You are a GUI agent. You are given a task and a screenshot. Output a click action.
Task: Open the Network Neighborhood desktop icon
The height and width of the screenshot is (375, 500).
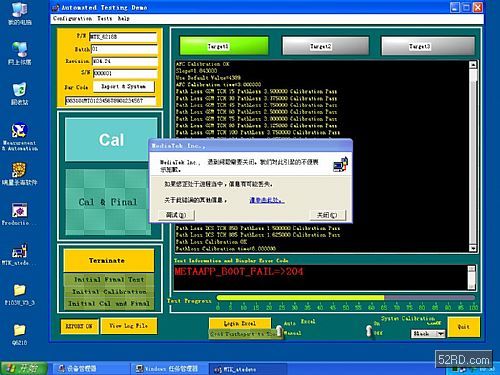(x=19, y=53)
